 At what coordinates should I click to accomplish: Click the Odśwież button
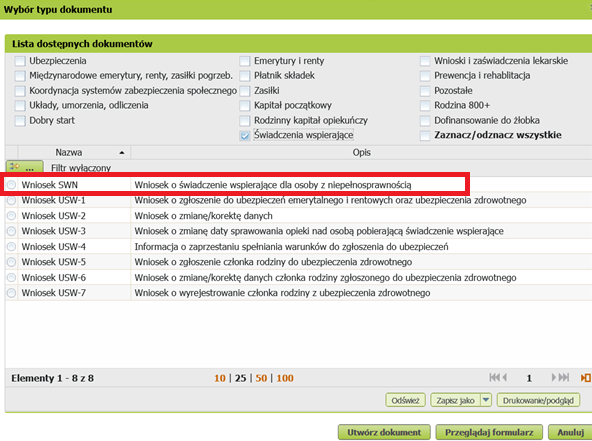405,400
